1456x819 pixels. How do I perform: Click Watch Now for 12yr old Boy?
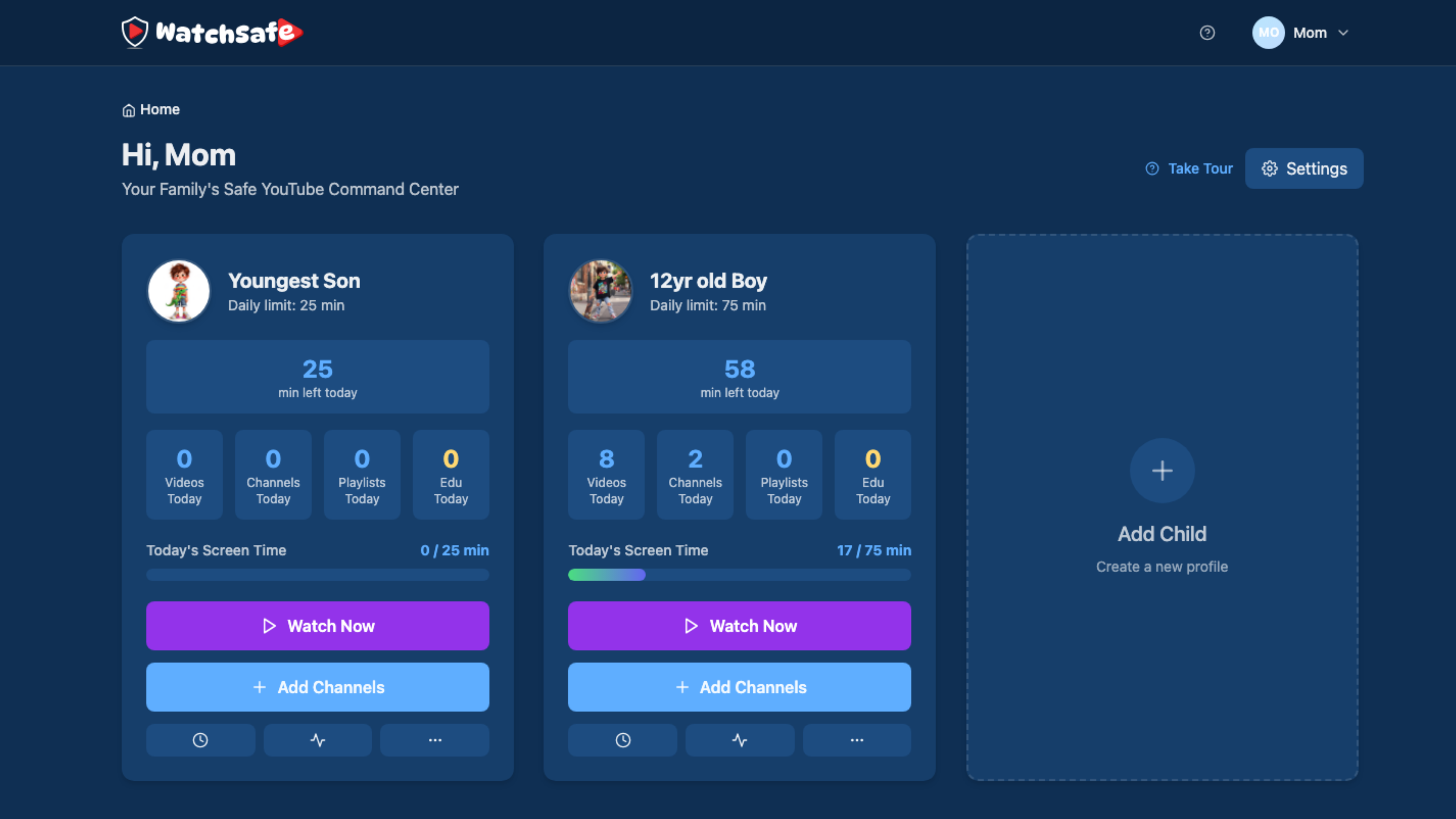739,626
